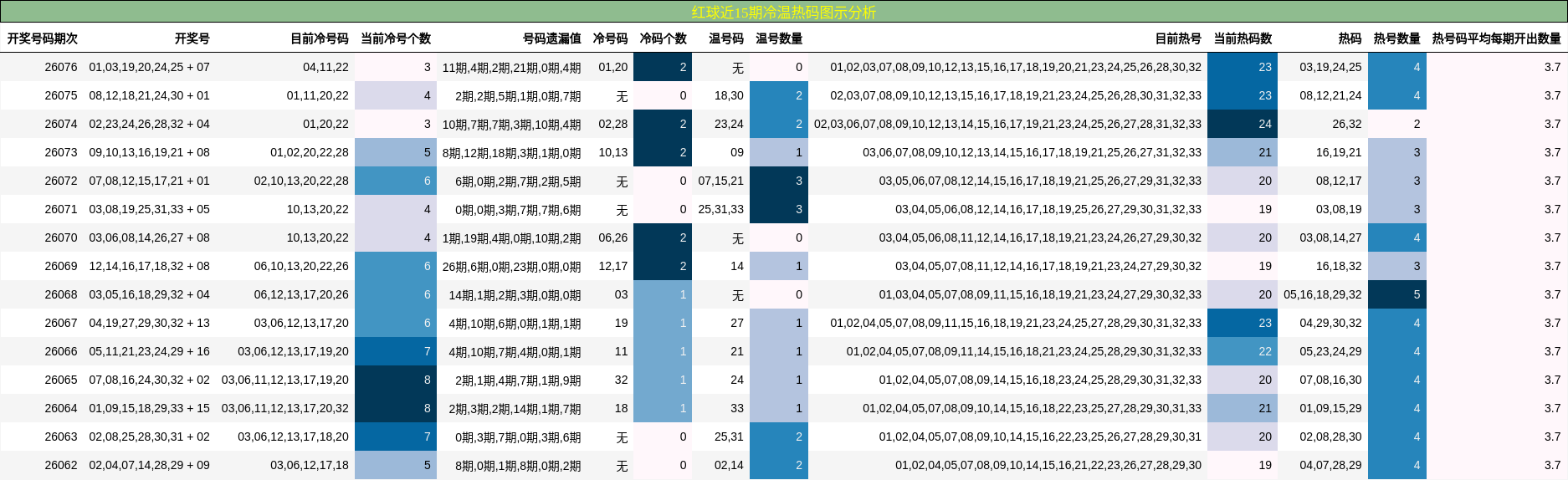1568x480 pixels.
Task: Select 冷号码 cell 12,17
Action: 613,266
